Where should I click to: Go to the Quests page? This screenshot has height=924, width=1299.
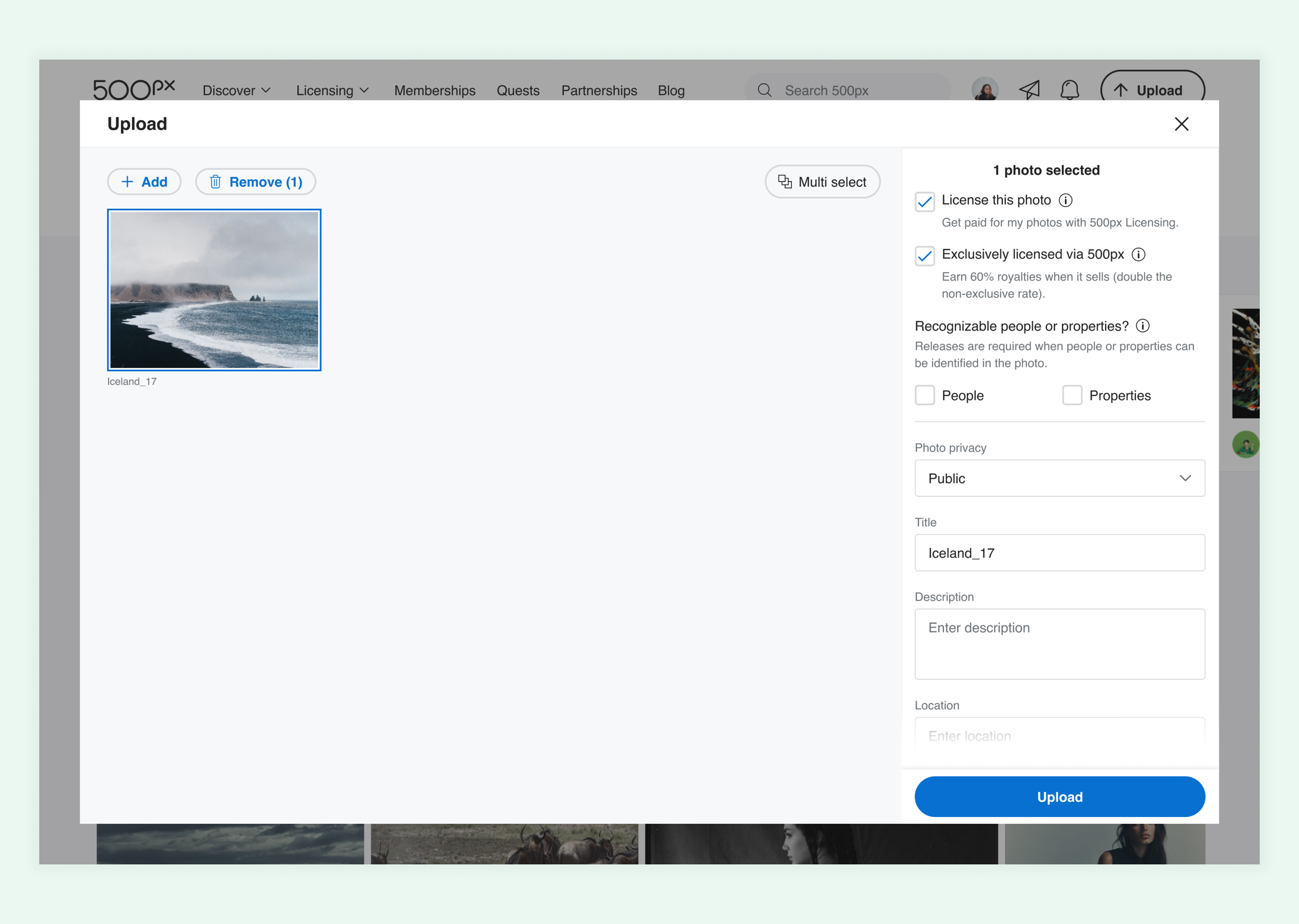coord(518,90)
